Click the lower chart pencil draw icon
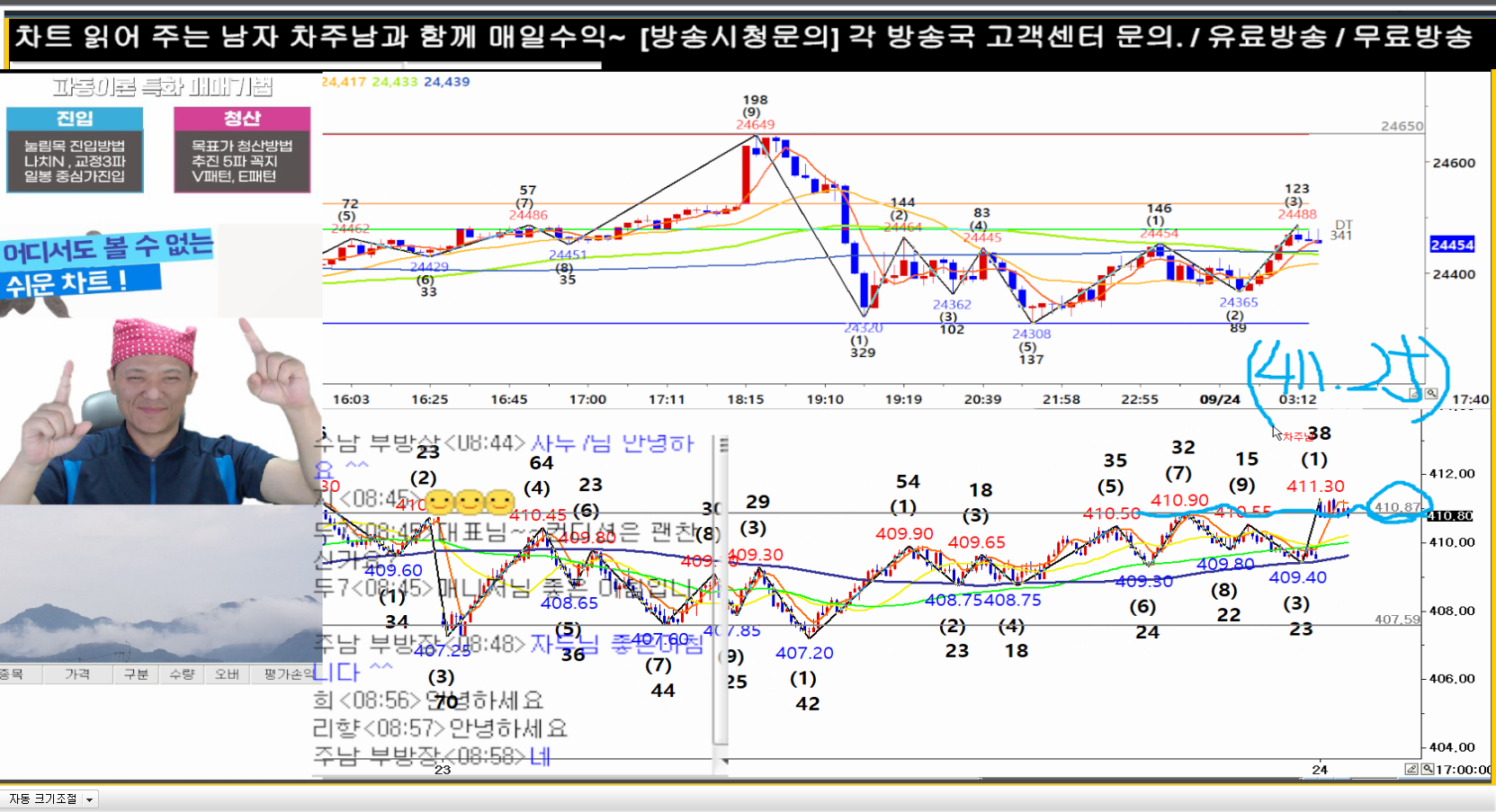Screen dimensions: 1496x812 pyautogui.click(x=1411, y=769)
